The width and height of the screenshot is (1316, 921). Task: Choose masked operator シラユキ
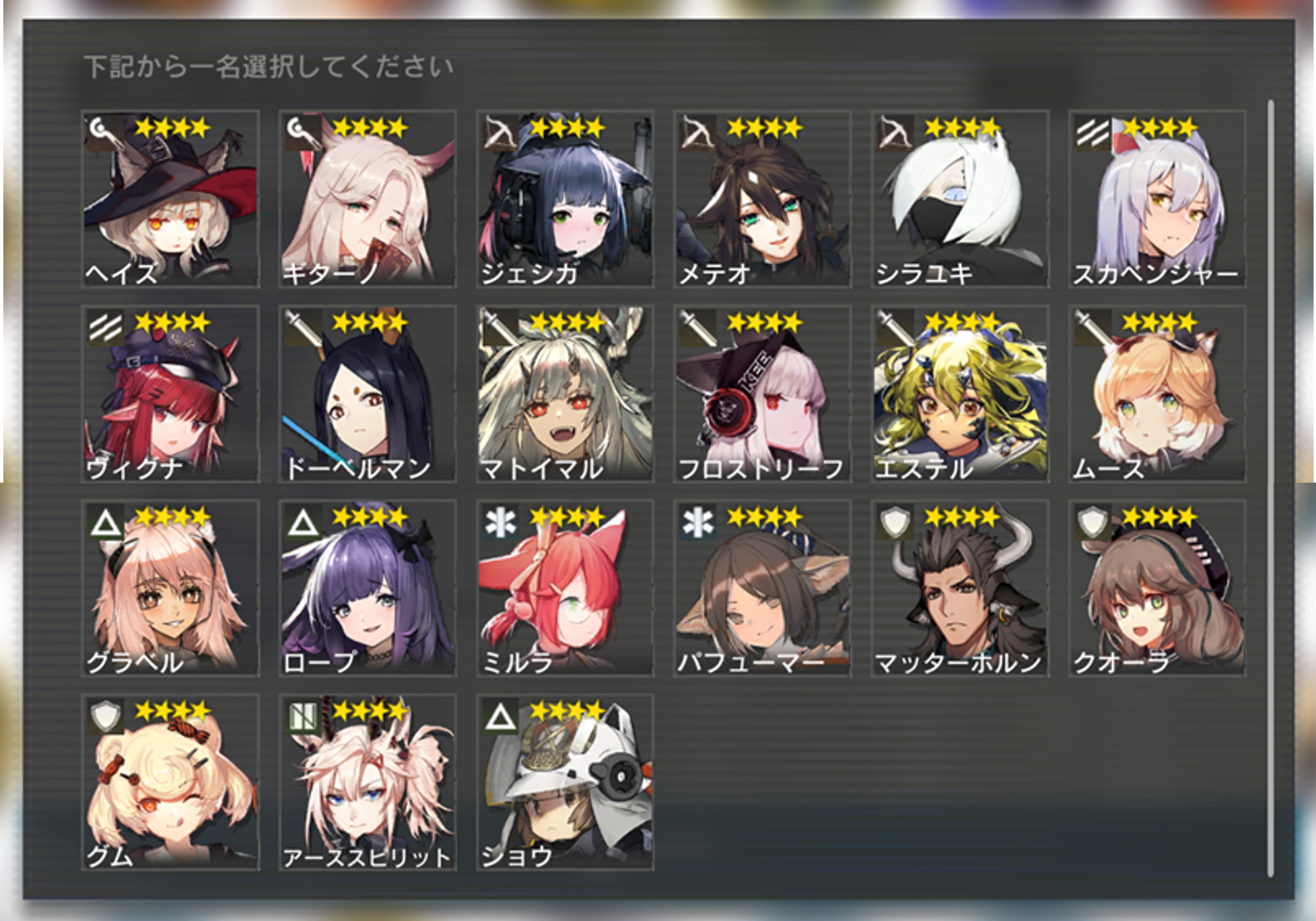pos(960,199)
